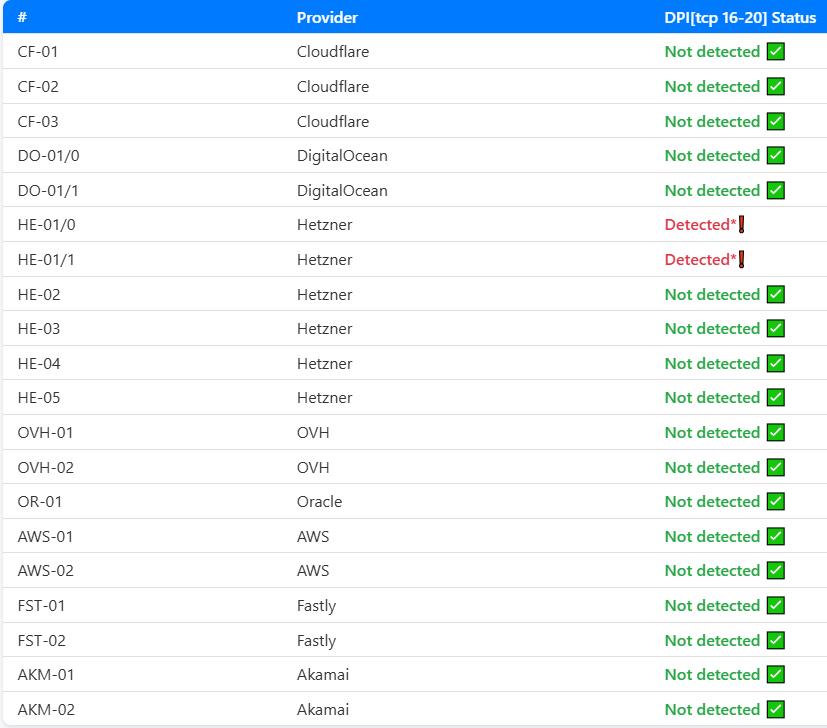Click the 'DPI[tcp 16-20] Status' column header
Image resolution: width=827 pixels, height=728 pixels.
click(740, 17)
